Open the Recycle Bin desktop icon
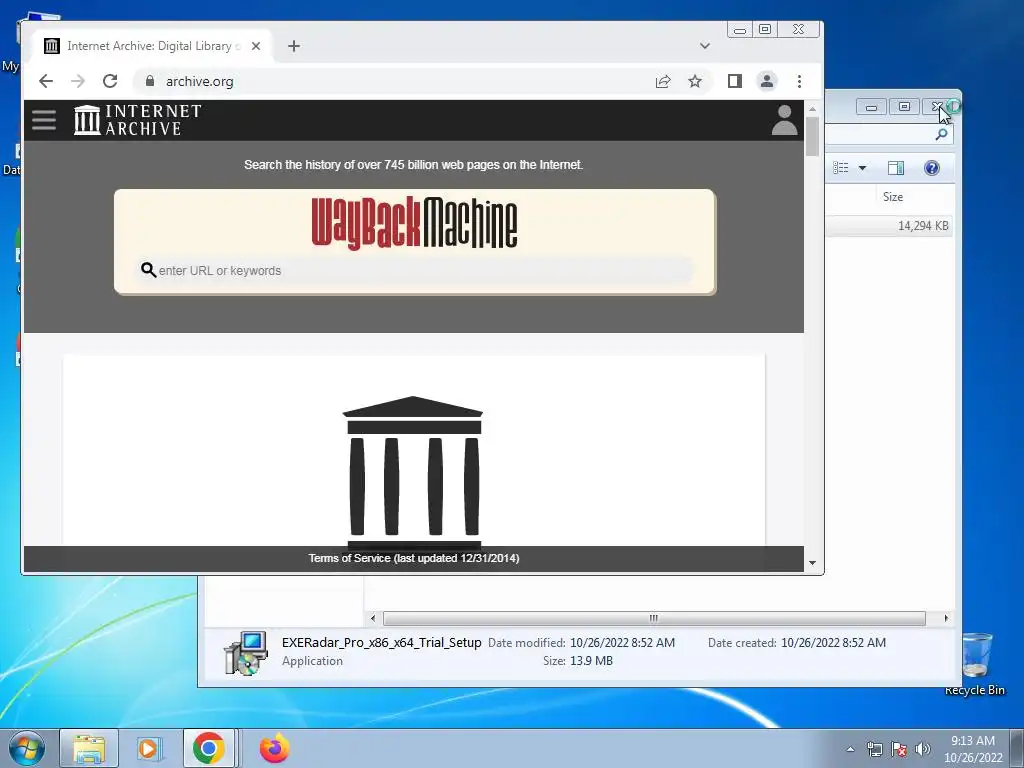The width and height of the screenshot is (1024, 768). coord(976,663)
